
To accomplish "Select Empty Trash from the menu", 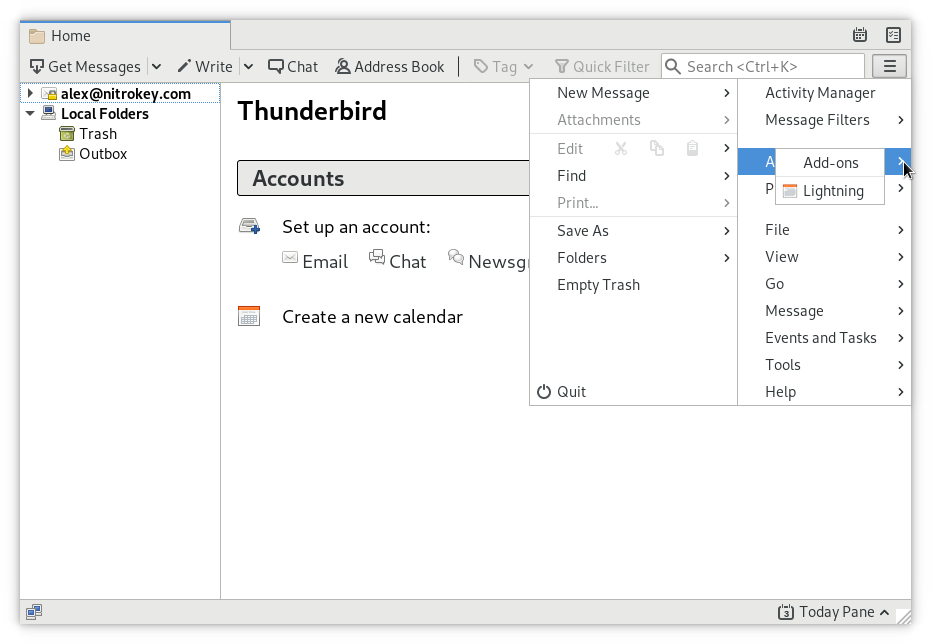I will 633,285.
